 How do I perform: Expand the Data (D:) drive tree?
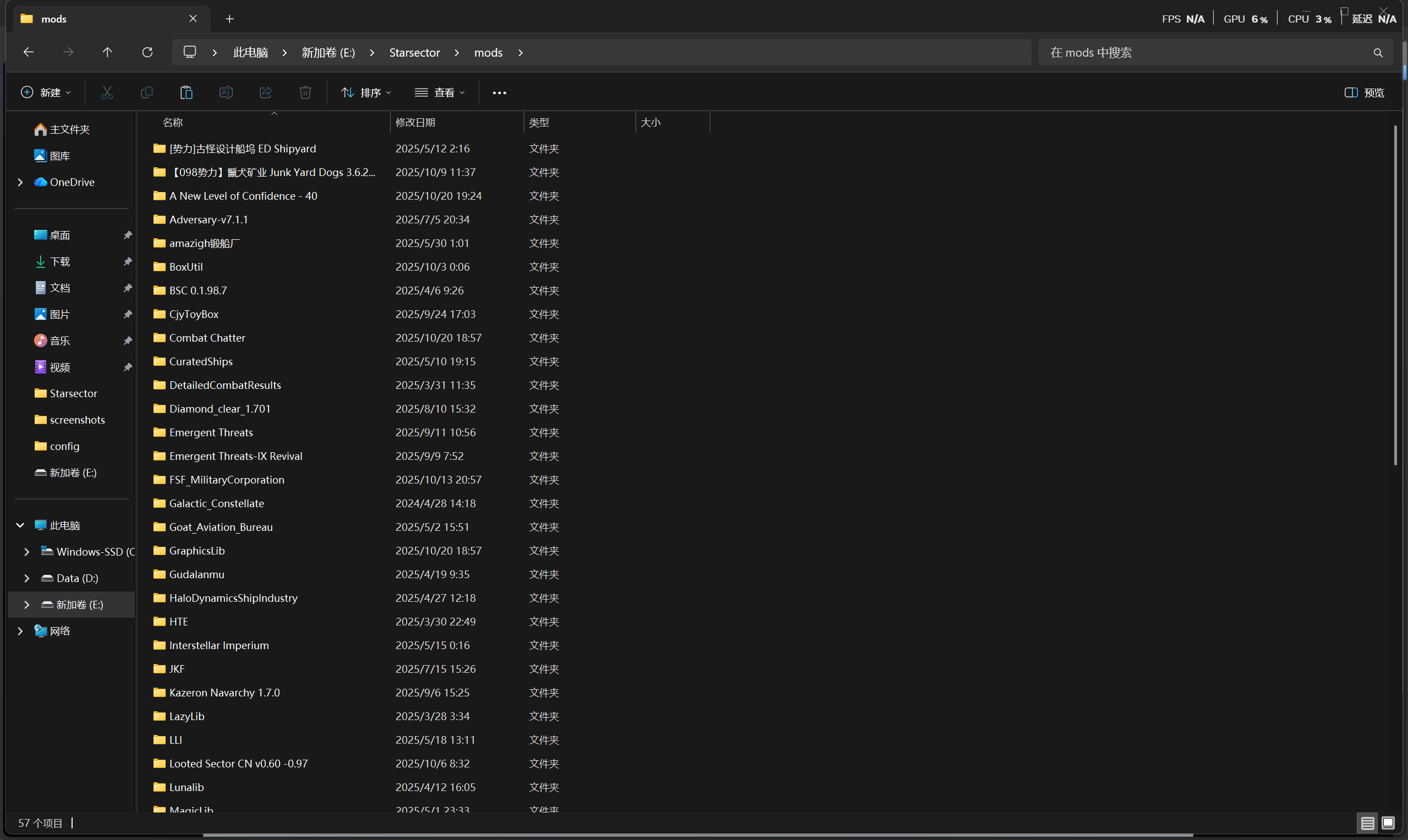[26, 578]
